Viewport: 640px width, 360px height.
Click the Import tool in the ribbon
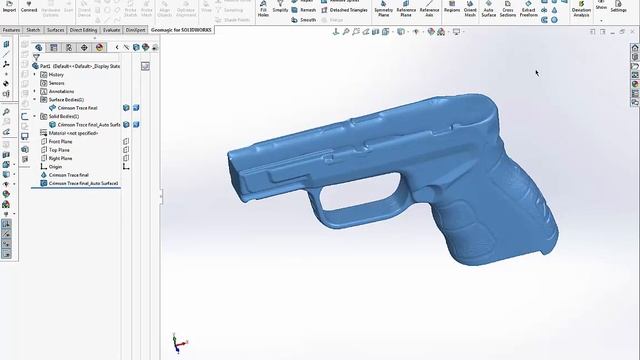point(9,7)
